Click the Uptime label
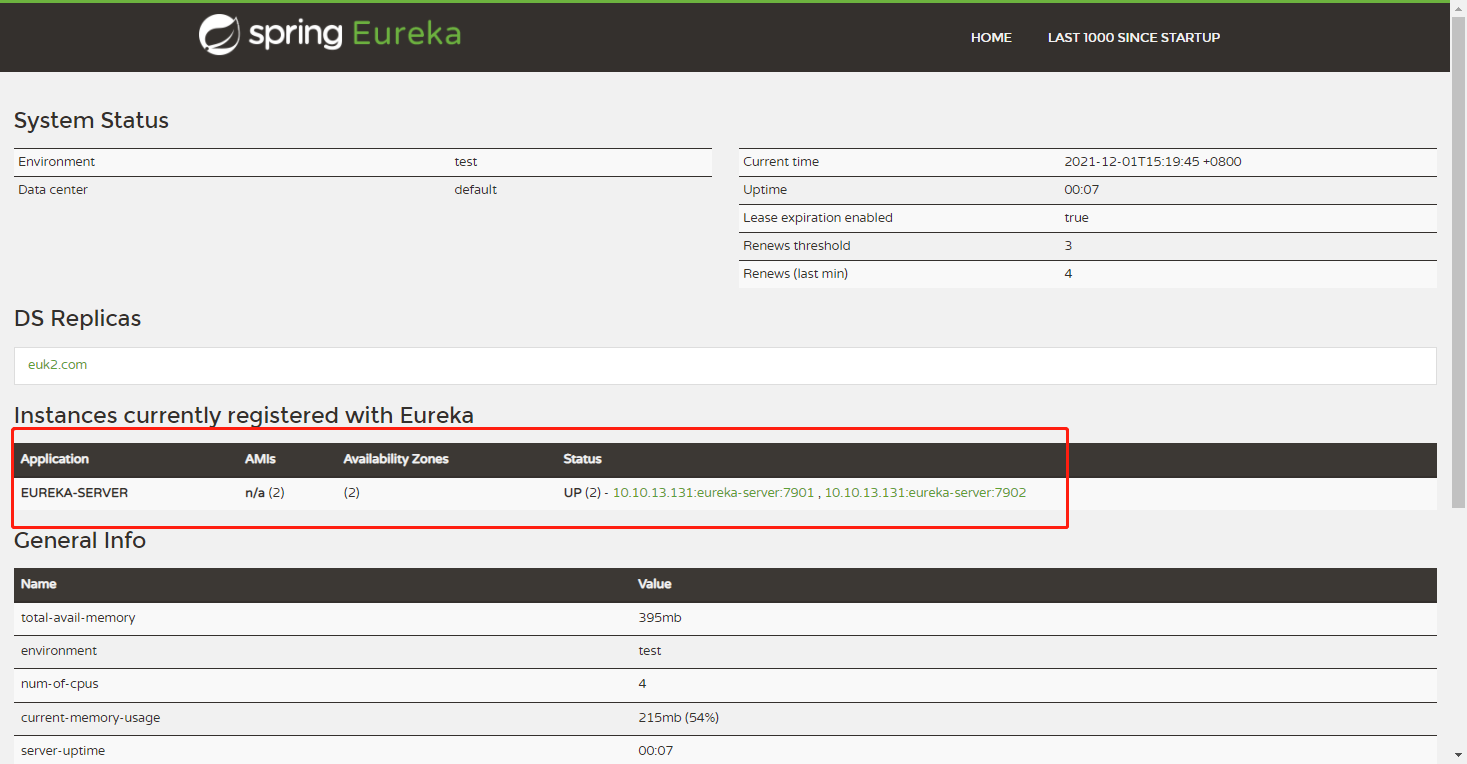Viewport: 1467px width, 764px height. [x=765, y=190]
